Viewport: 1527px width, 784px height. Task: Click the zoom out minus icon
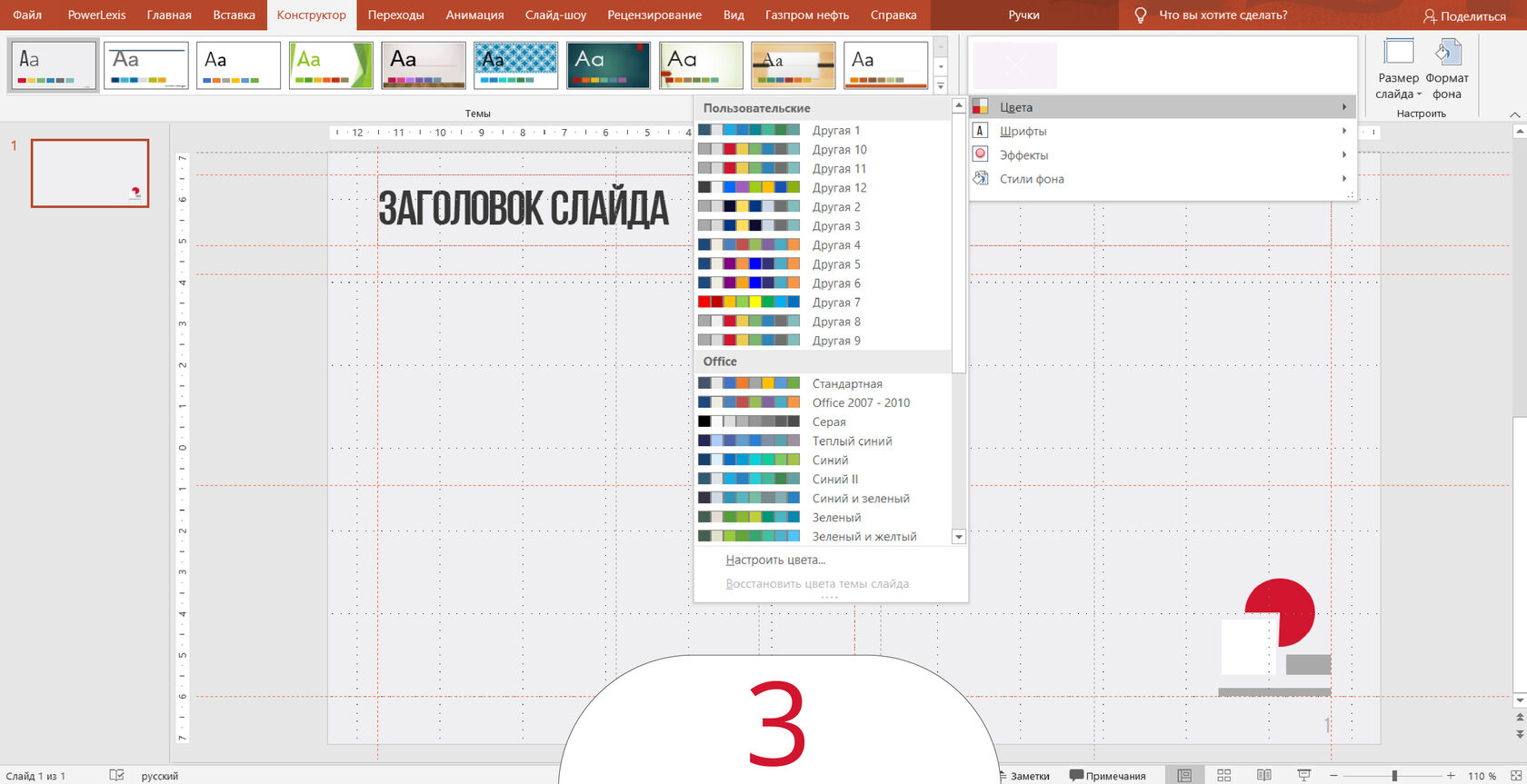pos(1333,775)
